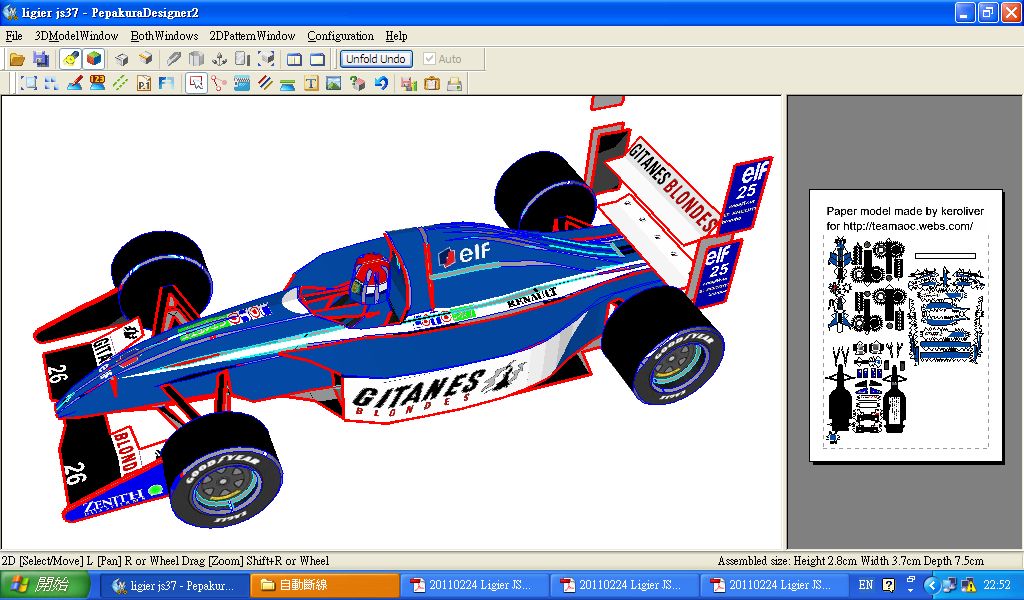Screen dimensions: 1024x600
Task: Open the Configuration menu
Action: coord(340,36)
